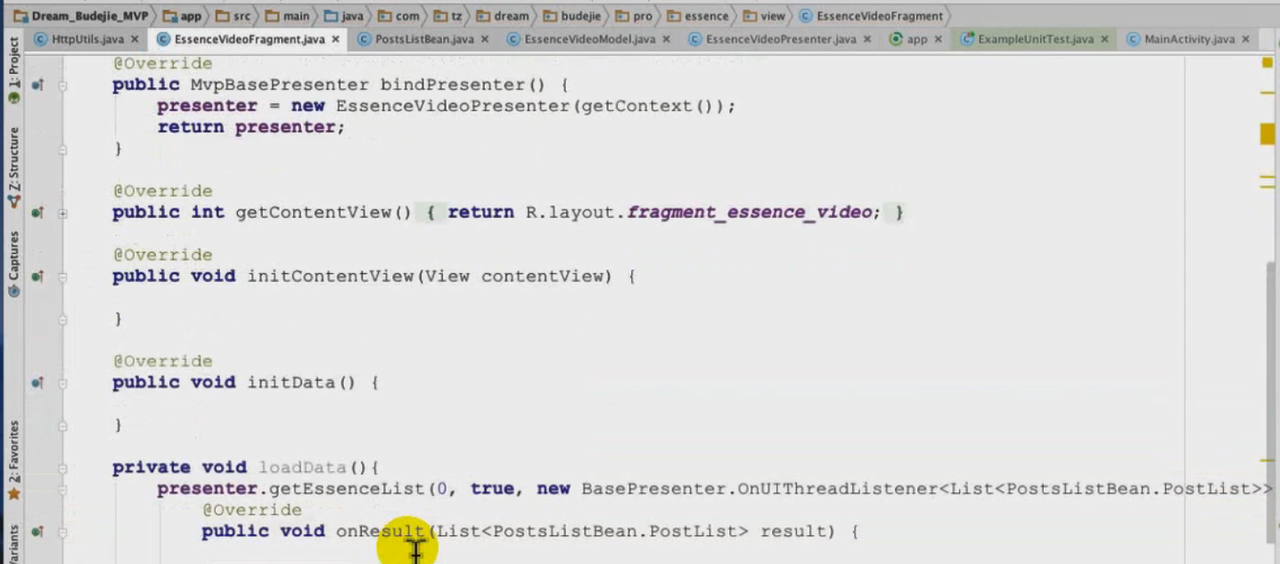Screen dimensions: 1280x564
Task: Close the app build file tab
Action: 938,39
